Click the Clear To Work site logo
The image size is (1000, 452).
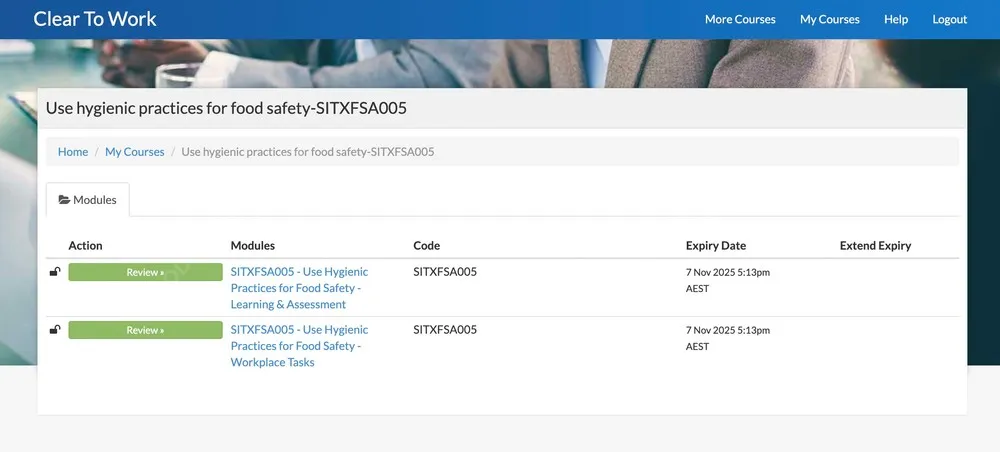95,19
